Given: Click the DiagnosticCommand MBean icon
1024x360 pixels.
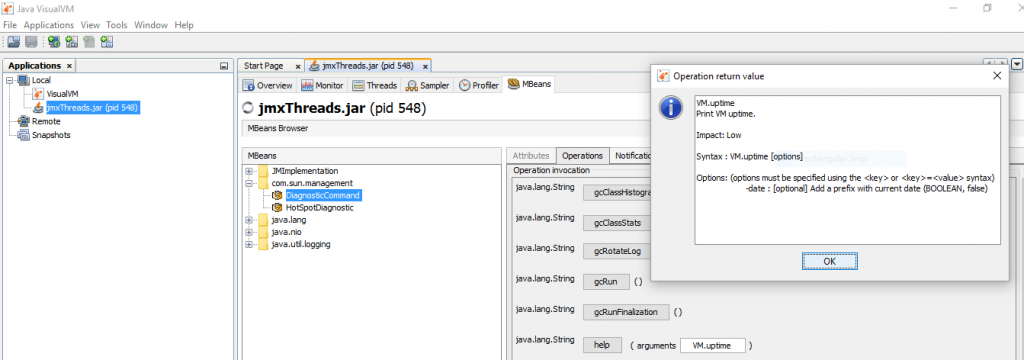Looking at the screenshot, I should [277, 195].
